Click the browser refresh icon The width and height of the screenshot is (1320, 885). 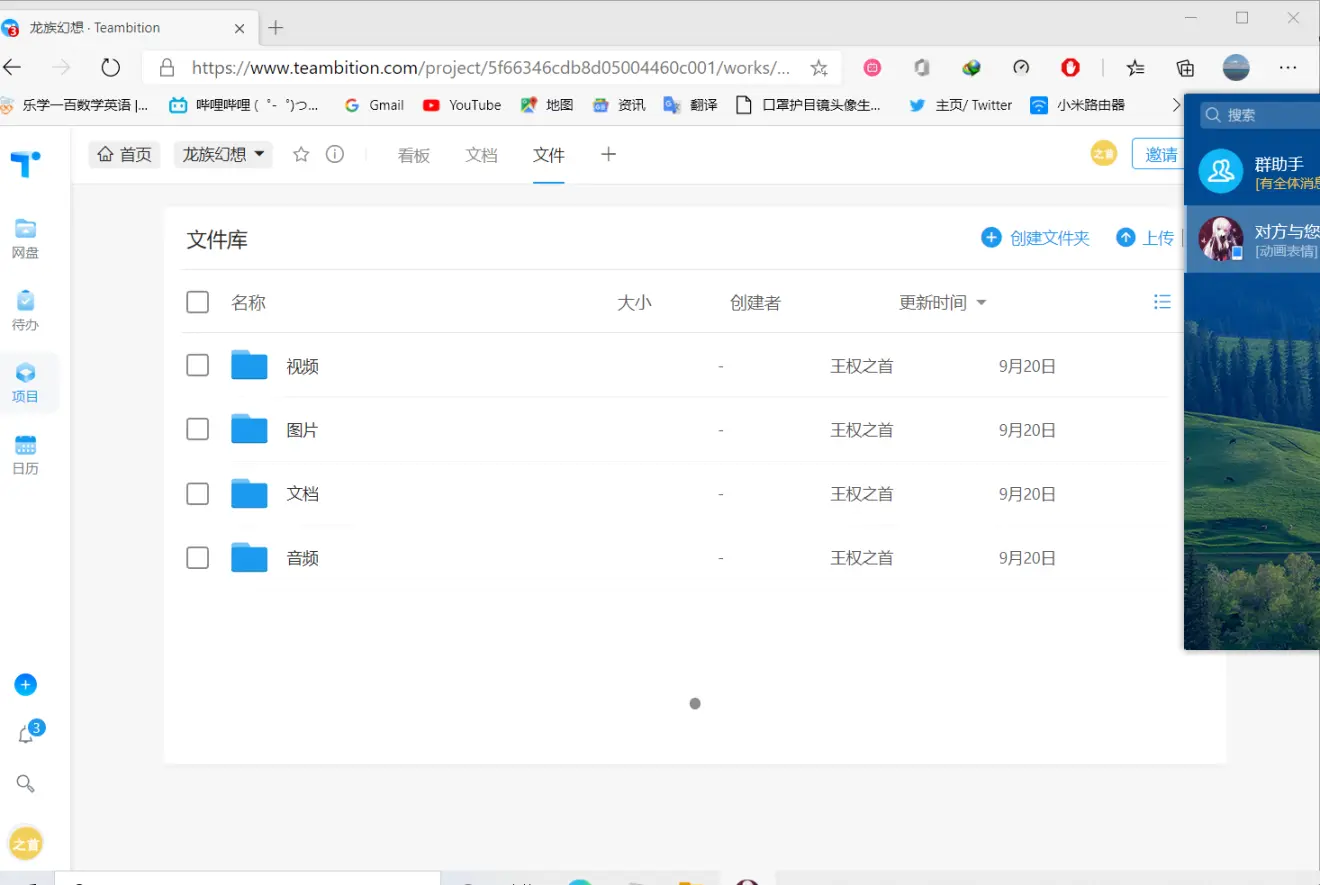(x=111, y=67)
